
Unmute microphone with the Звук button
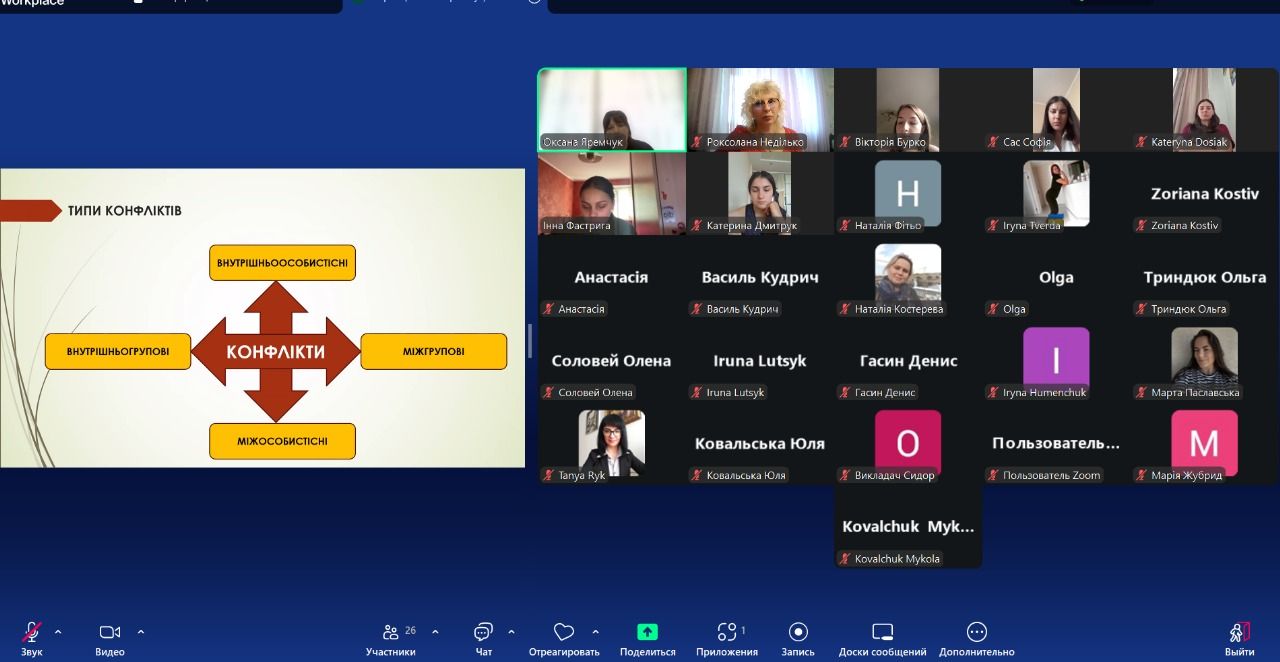point(32,633)
